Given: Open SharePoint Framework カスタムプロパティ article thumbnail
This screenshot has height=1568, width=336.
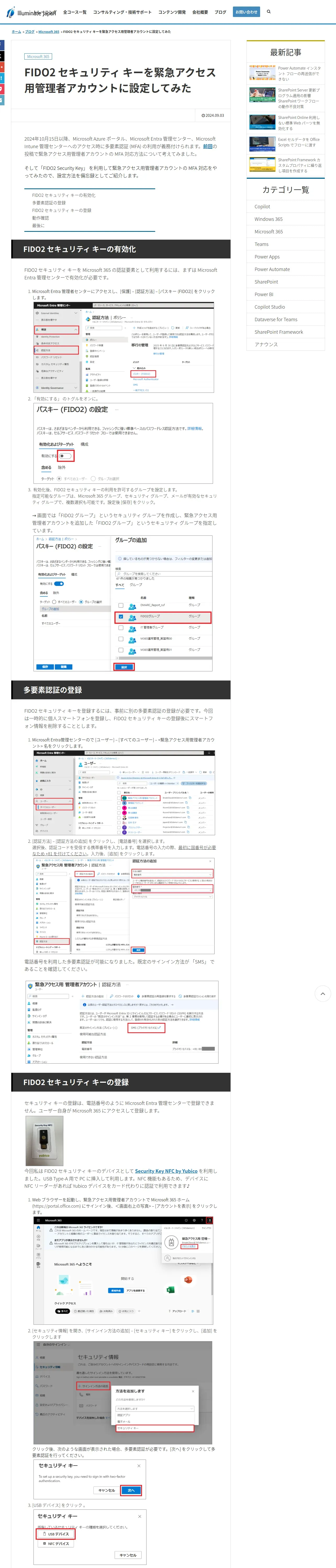Looking at the screenshot, I should click(x=262, y=164).
